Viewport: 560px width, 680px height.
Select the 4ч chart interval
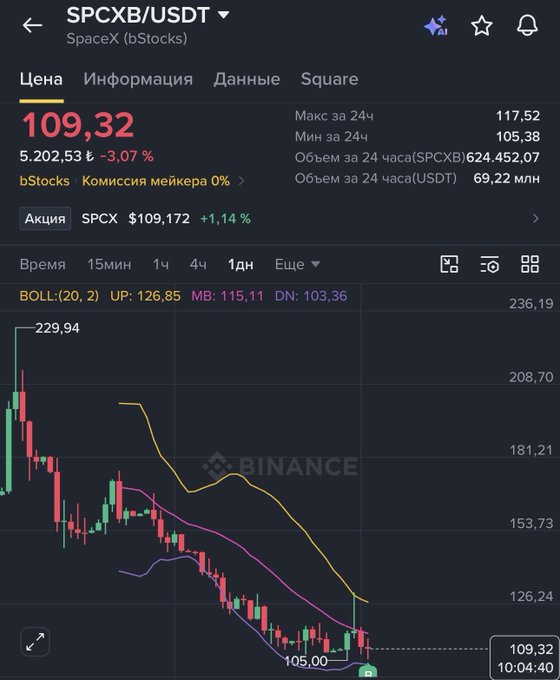[198, 265]
